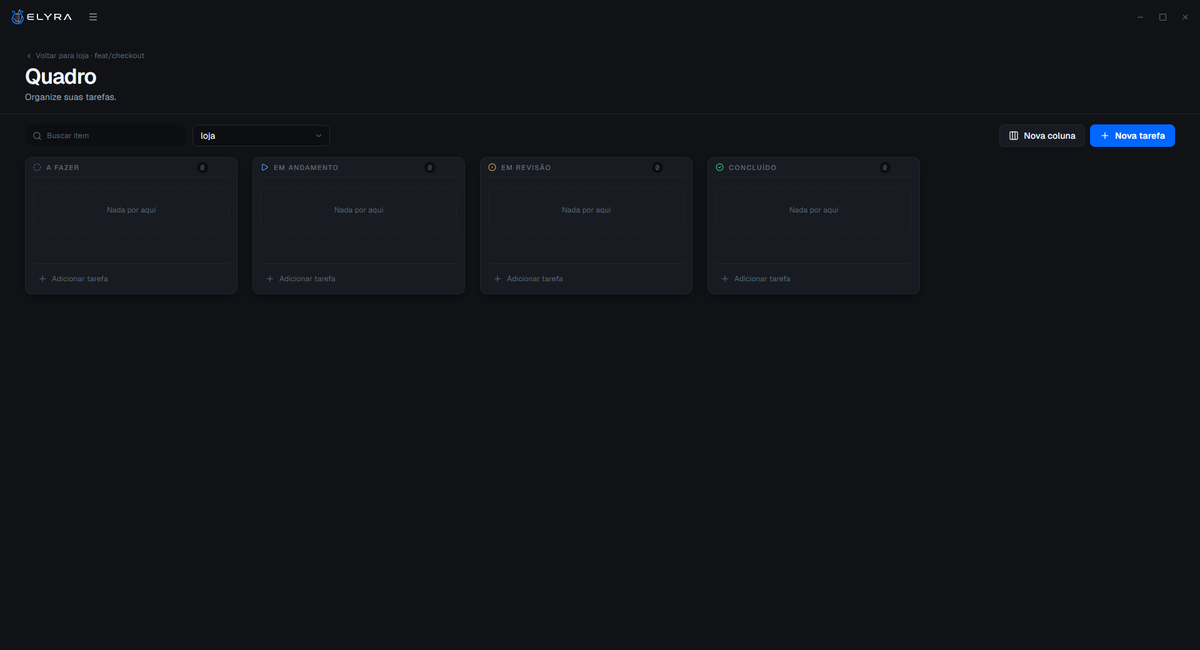
Task: Click the empty placeholder in Em Andamento column
Action: 358,210
